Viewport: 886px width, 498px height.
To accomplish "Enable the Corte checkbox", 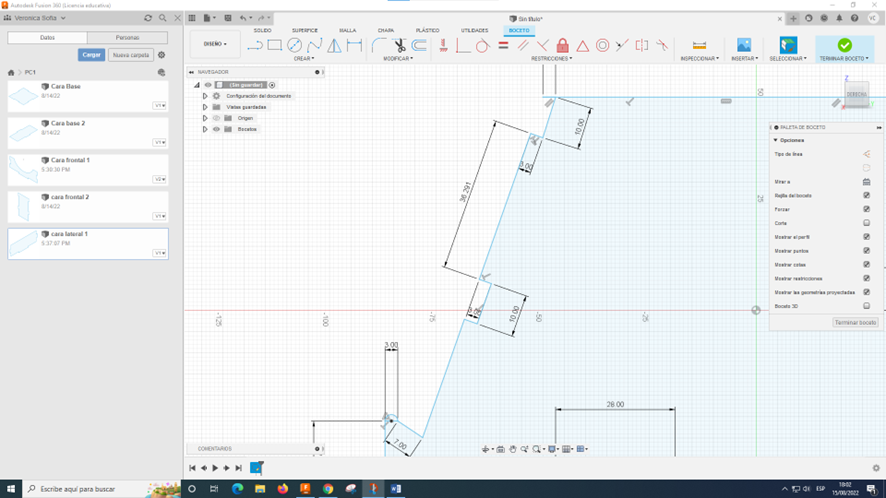I will 866,223.
